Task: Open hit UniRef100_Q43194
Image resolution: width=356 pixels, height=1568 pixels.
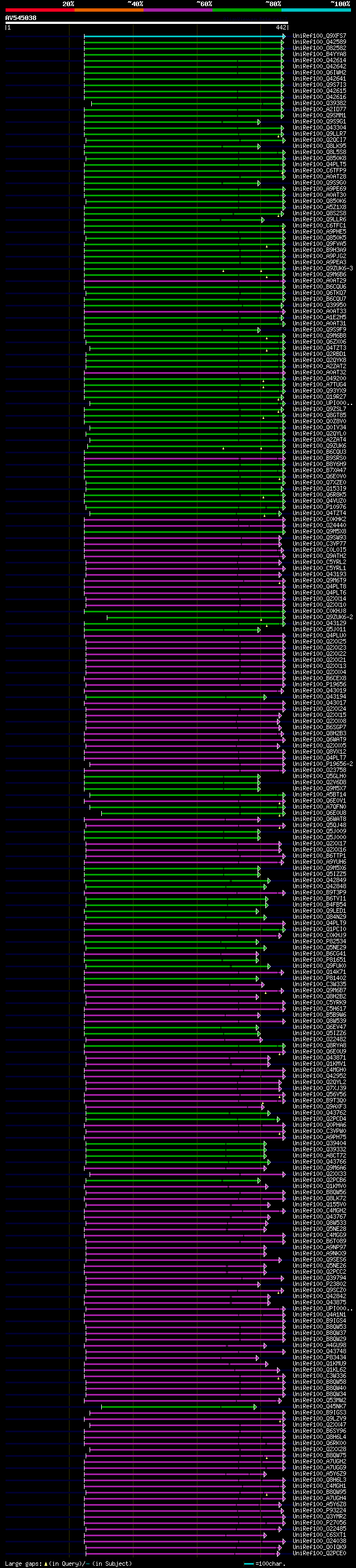Action: pos(319,697)
